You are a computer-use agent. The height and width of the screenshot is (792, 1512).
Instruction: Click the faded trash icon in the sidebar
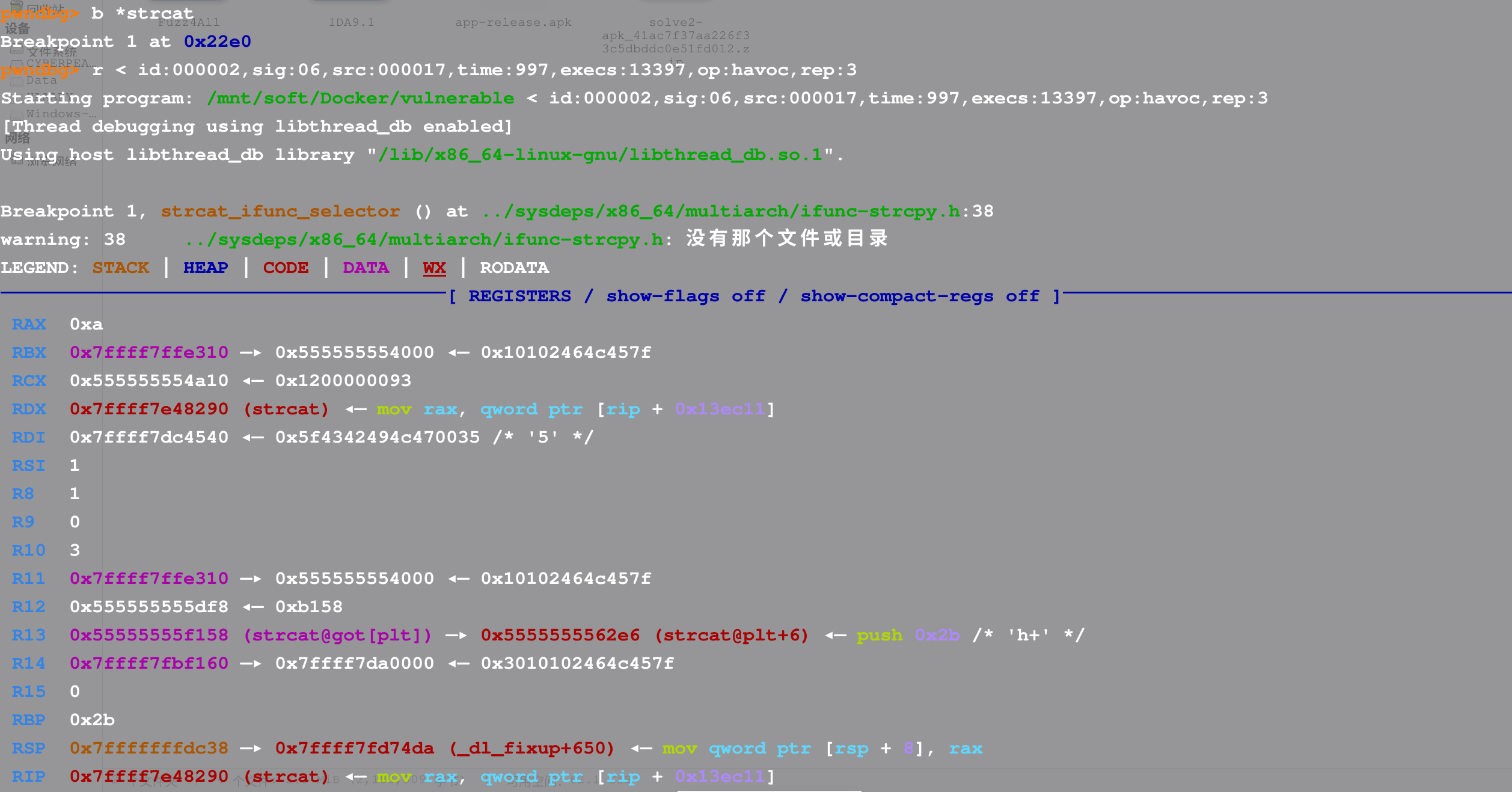tap(17, 7)
